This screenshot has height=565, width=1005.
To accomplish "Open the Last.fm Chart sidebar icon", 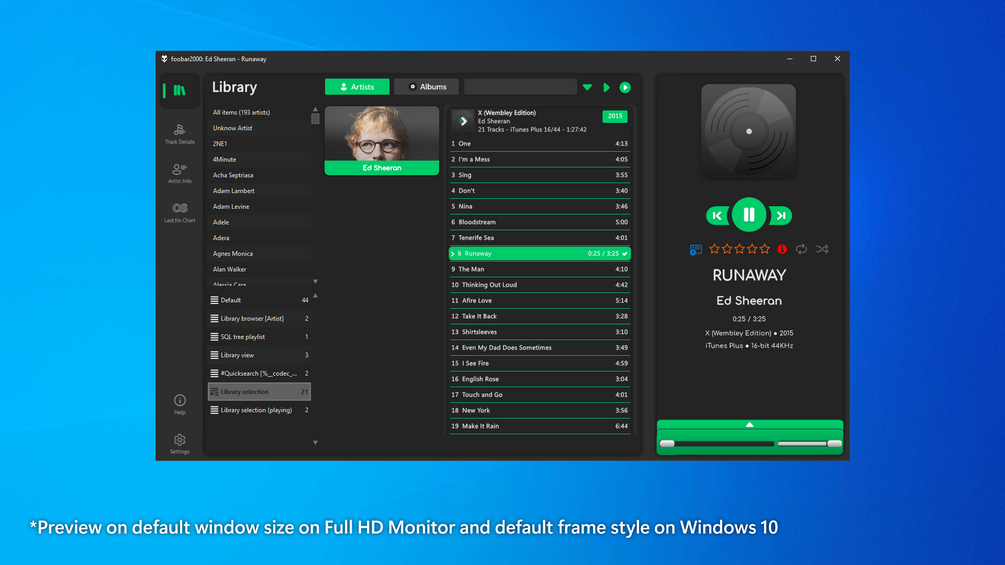I will pyautogui.click(x=179, y=212).
